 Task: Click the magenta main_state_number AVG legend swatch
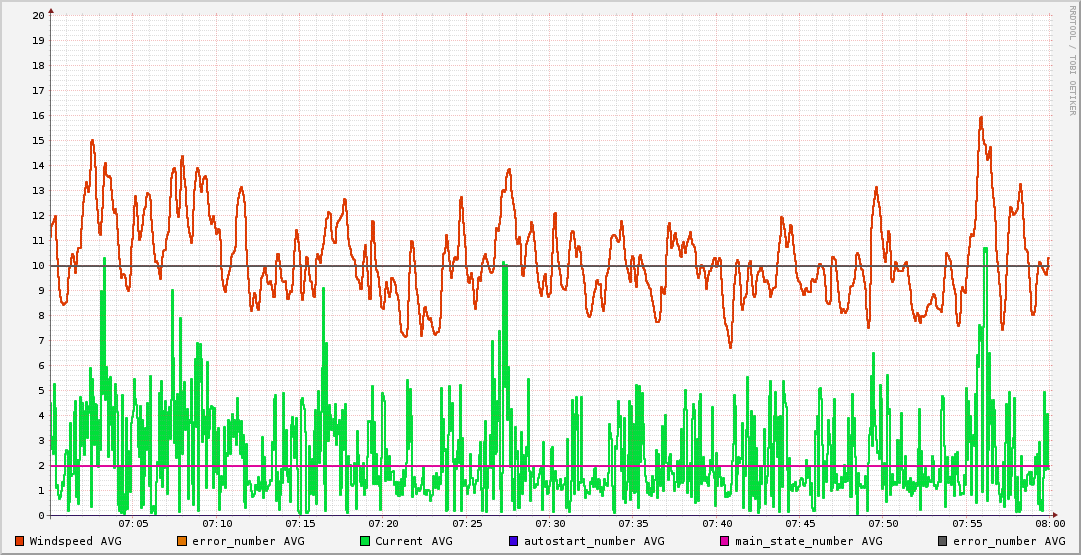click(x=725, y=541)
